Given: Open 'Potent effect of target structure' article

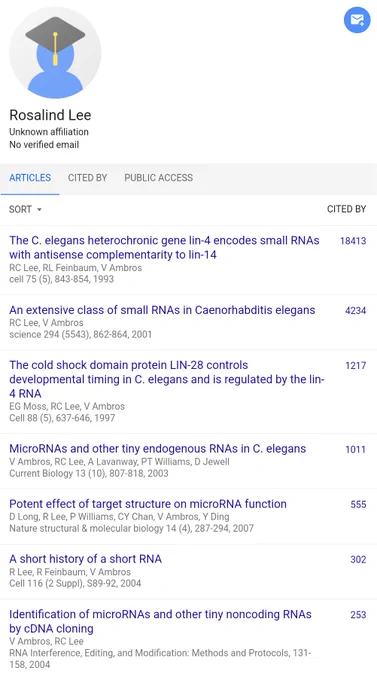Looking at the screenshot, I should point(148,504).
